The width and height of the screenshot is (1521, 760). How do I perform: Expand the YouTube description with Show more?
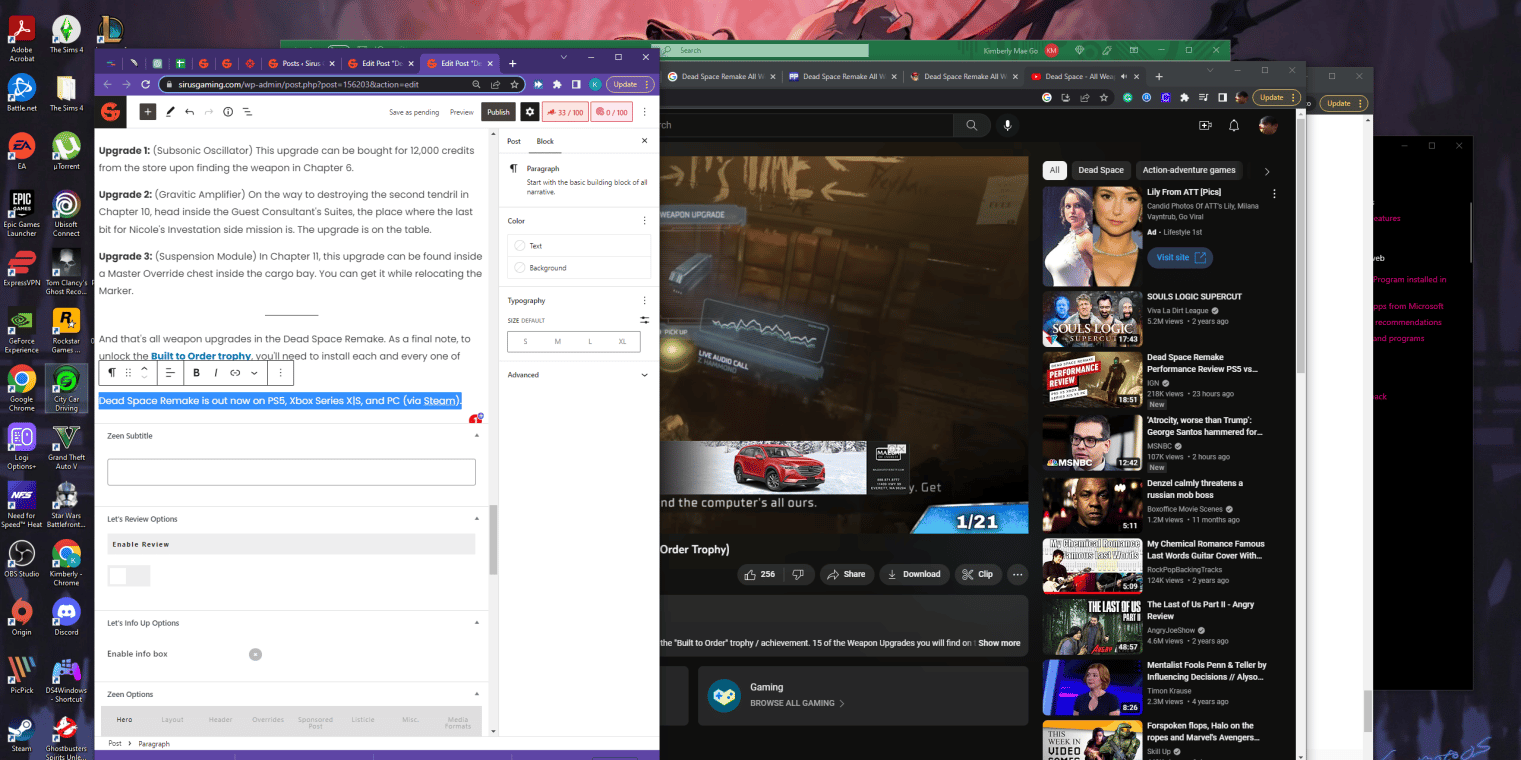coord(999,643)
